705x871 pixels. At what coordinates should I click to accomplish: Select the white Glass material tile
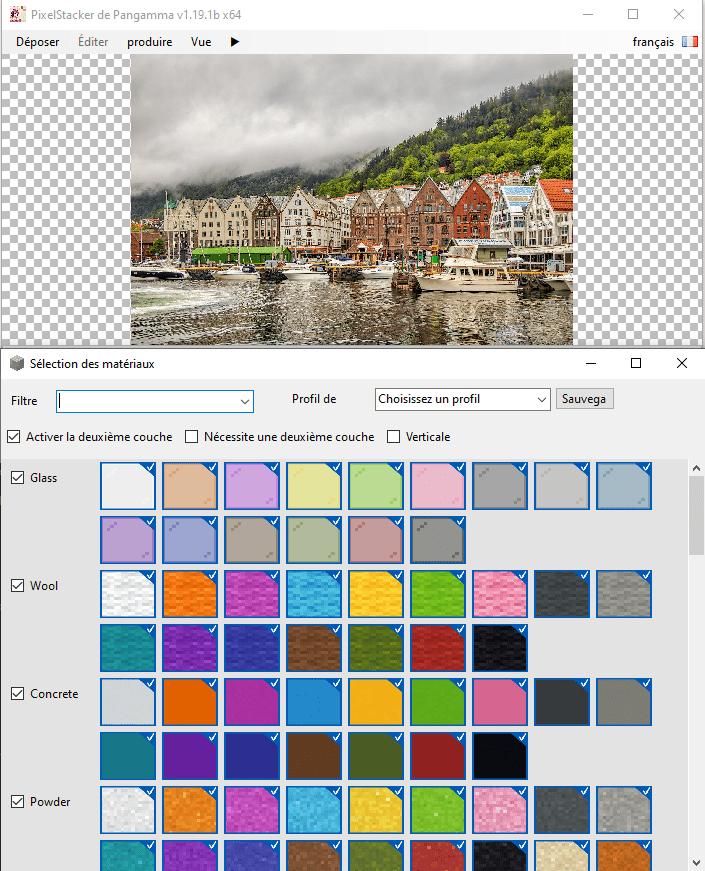128,486
